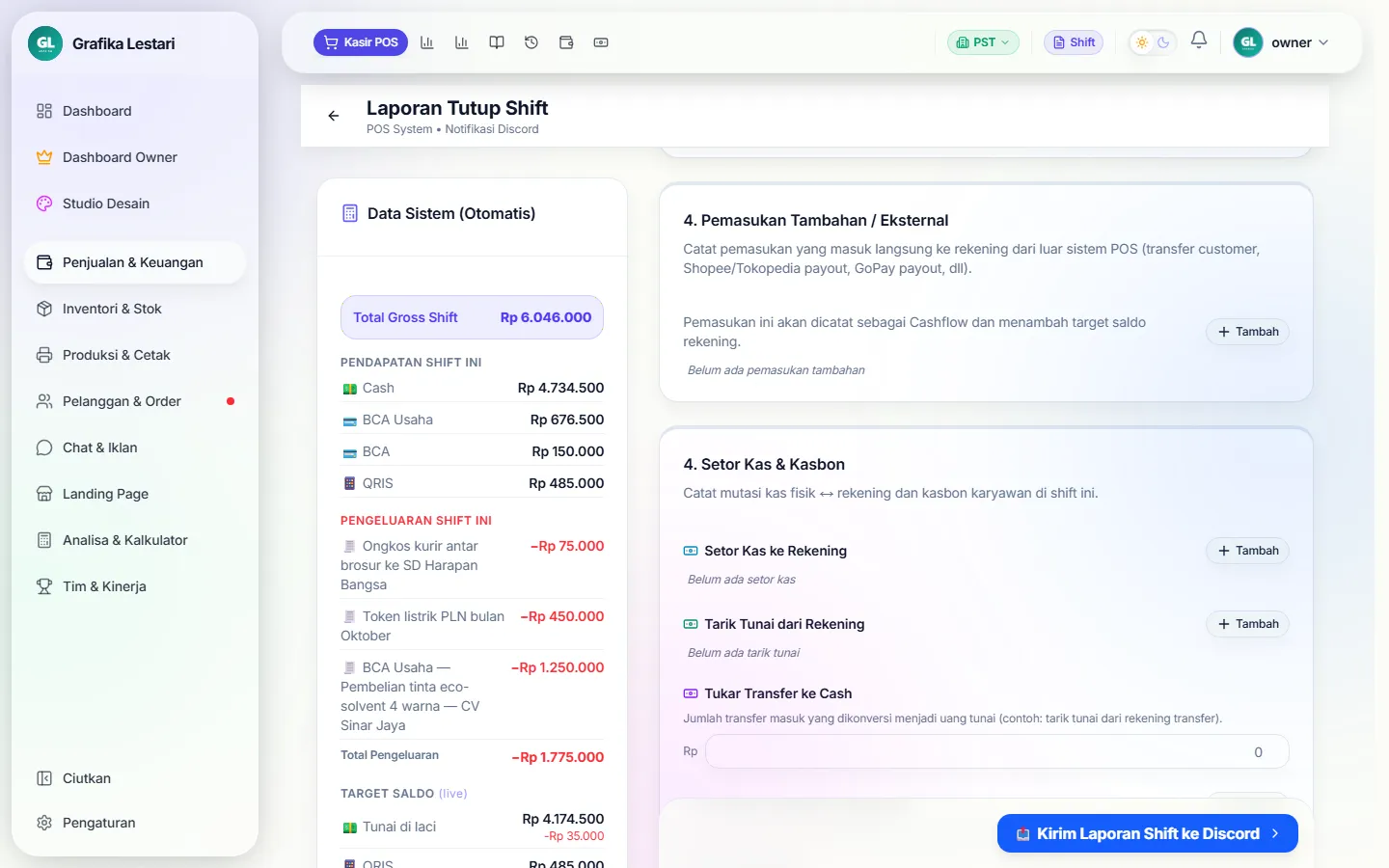The image size is (1389, 868).
Task: Open Inventori & Stok section
Action: coord(135,309)
